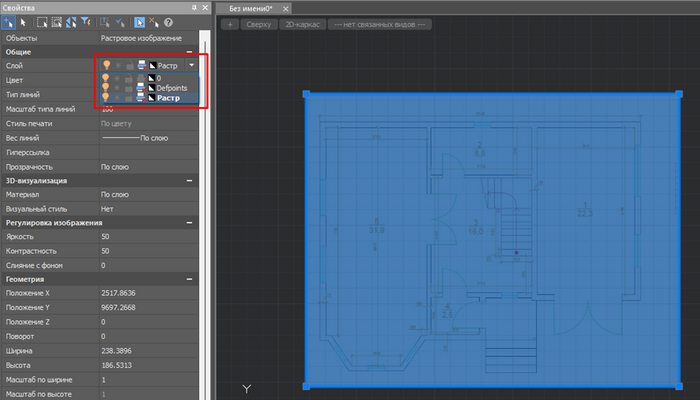Collapse the 3D-визуализация section
This screenshot has width=700, height=400.
(x=190, y=180)
